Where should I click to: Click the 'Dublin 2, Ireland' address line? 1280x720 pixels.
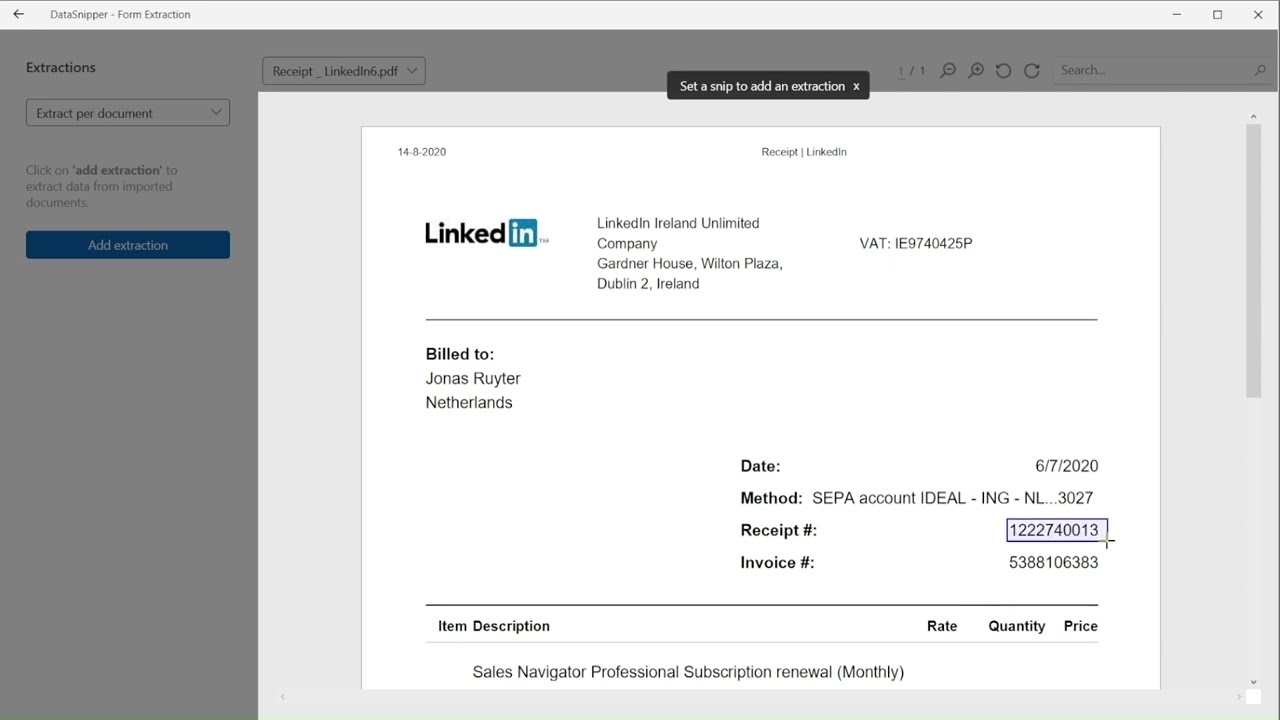648,283
